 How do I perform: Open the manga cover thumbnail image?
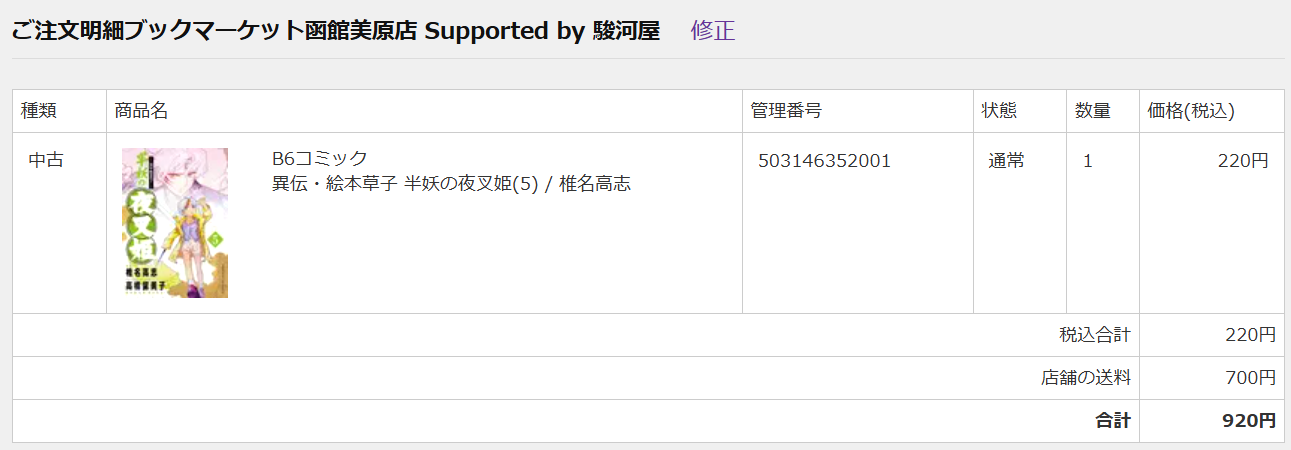pyautogui.click(x=175, y=223)
